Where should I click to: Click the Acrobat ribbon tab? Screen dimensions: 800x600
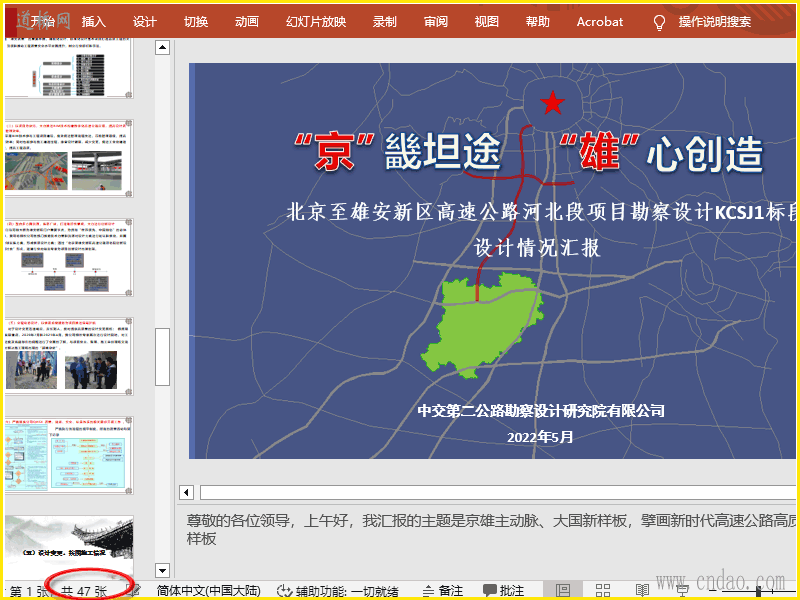[x=599, y=21]
